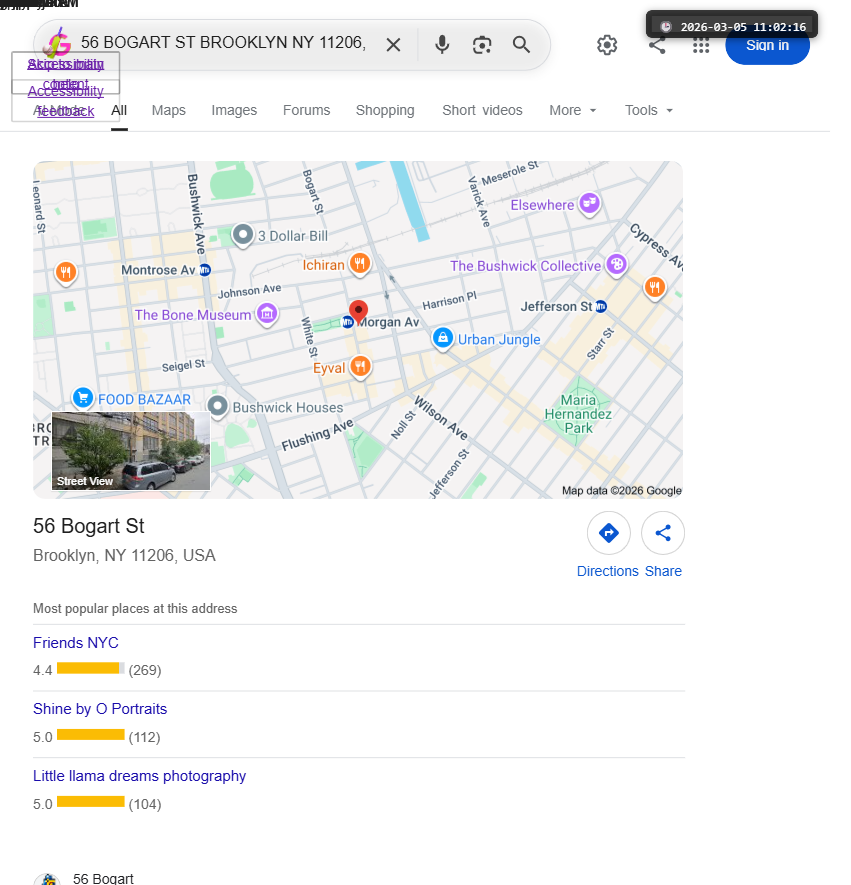
Task: Switch to the Short videos tab
Action: coord(482,111)
